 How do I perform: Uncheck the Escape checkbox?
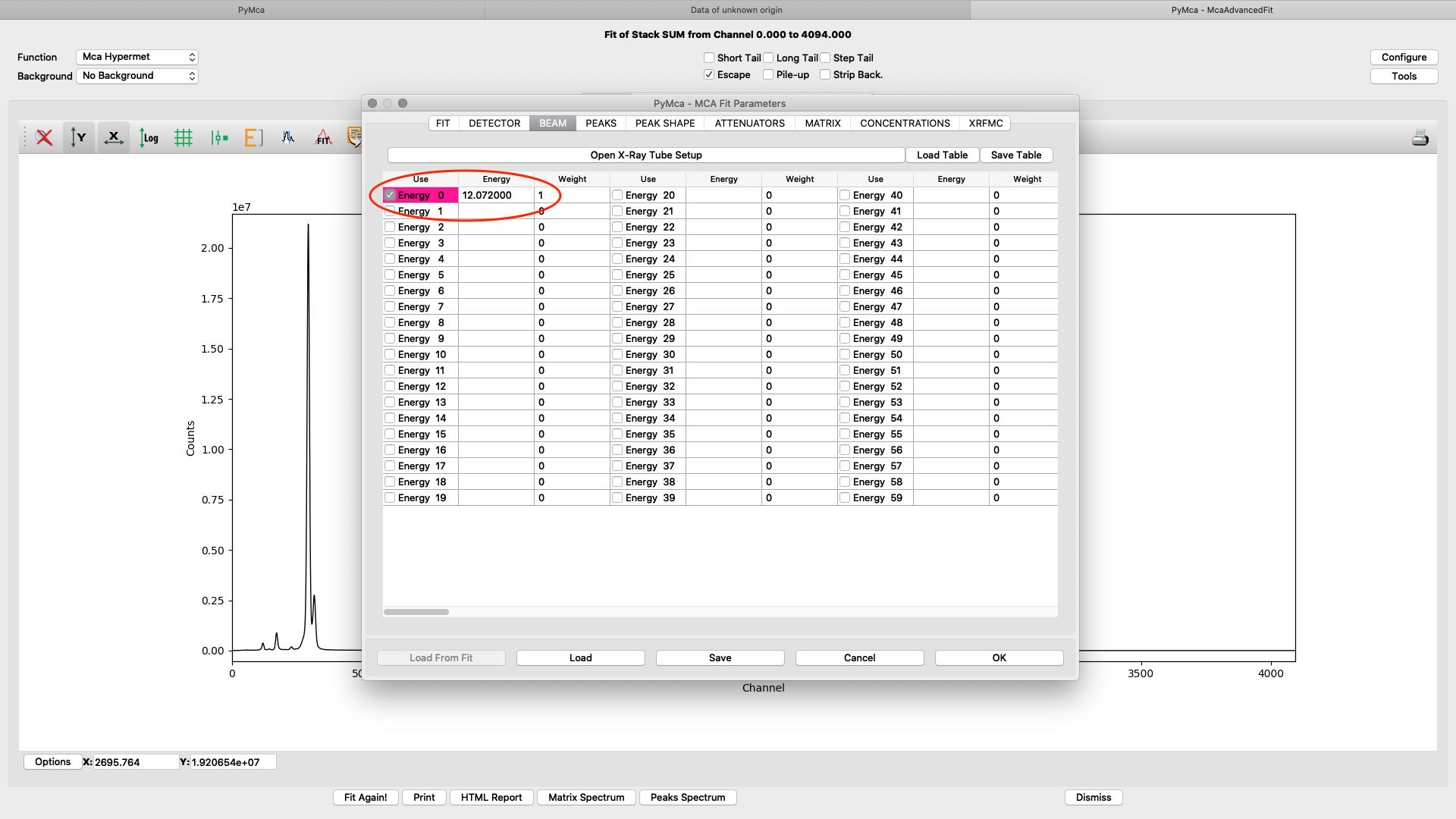709,74
